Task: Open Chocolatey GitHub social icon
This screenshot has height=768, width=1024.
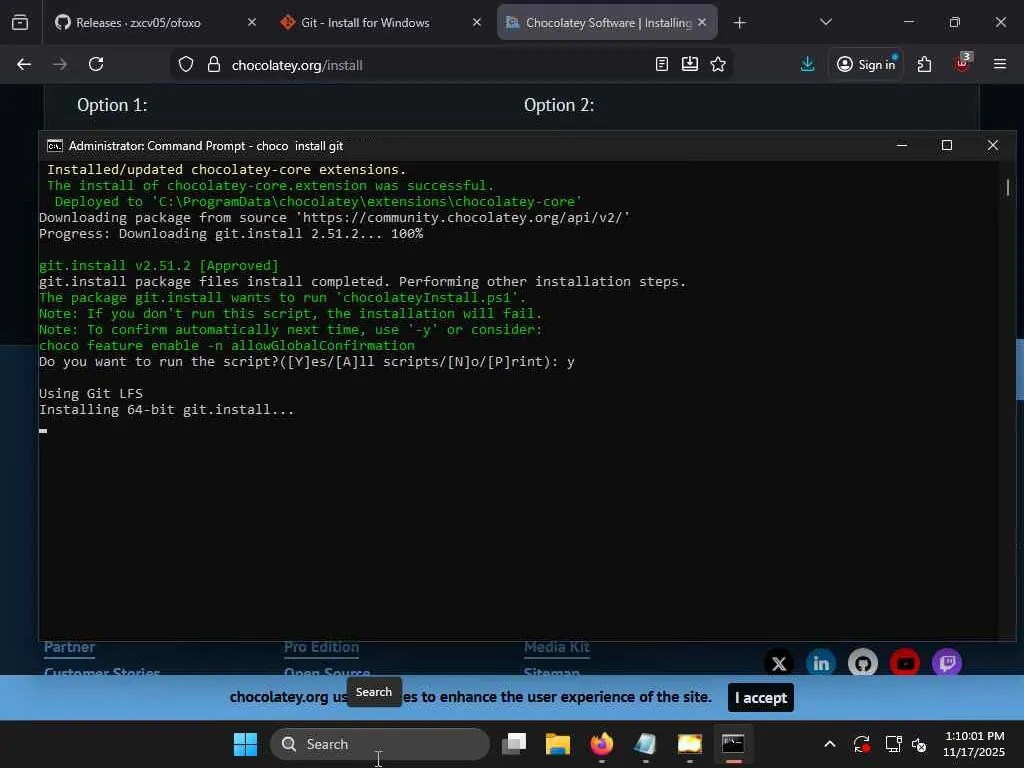Action: tap(863, 664)
